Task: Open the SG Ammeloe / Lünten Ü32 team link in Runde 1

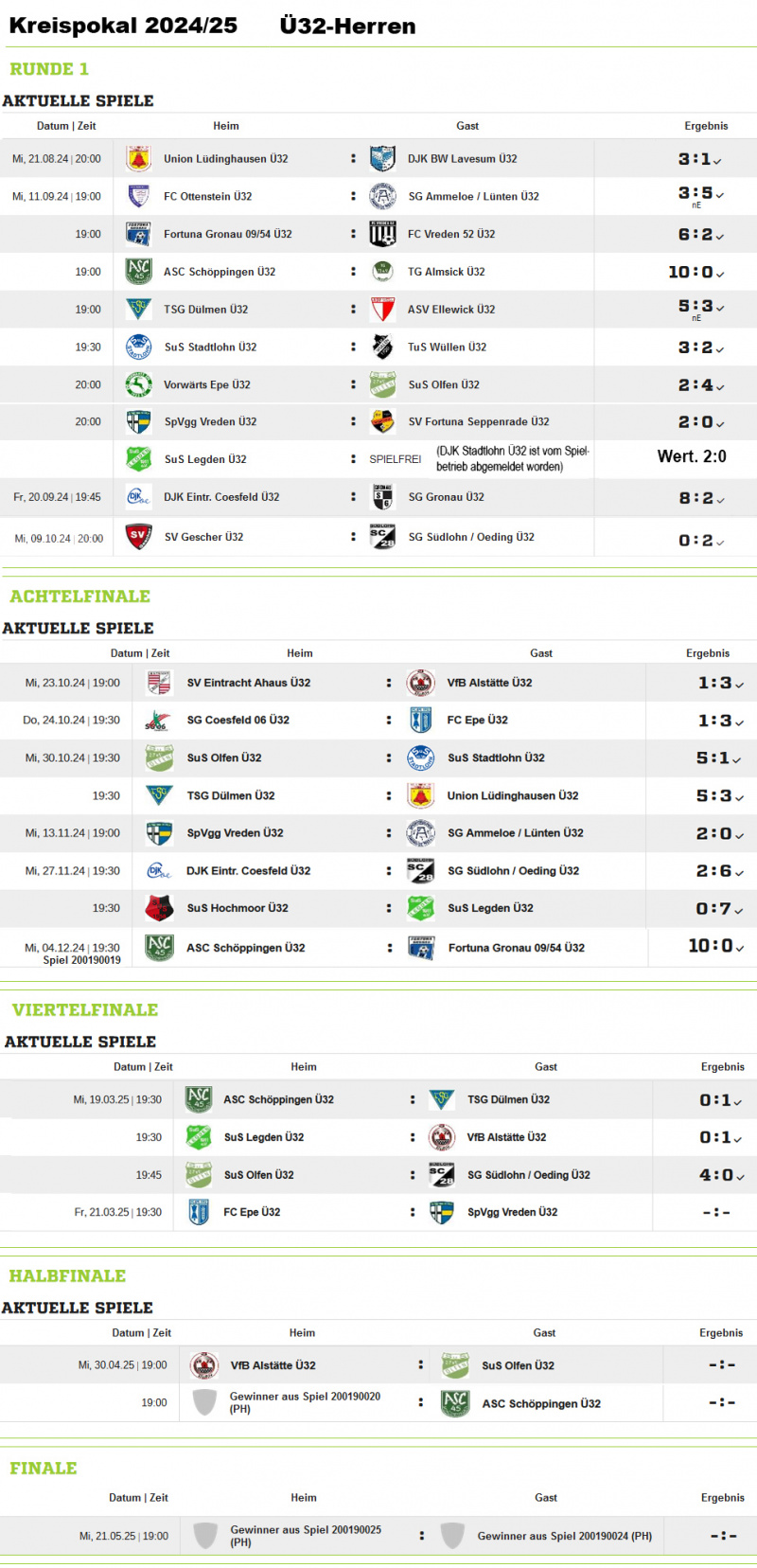Action: tap(473, 197)
